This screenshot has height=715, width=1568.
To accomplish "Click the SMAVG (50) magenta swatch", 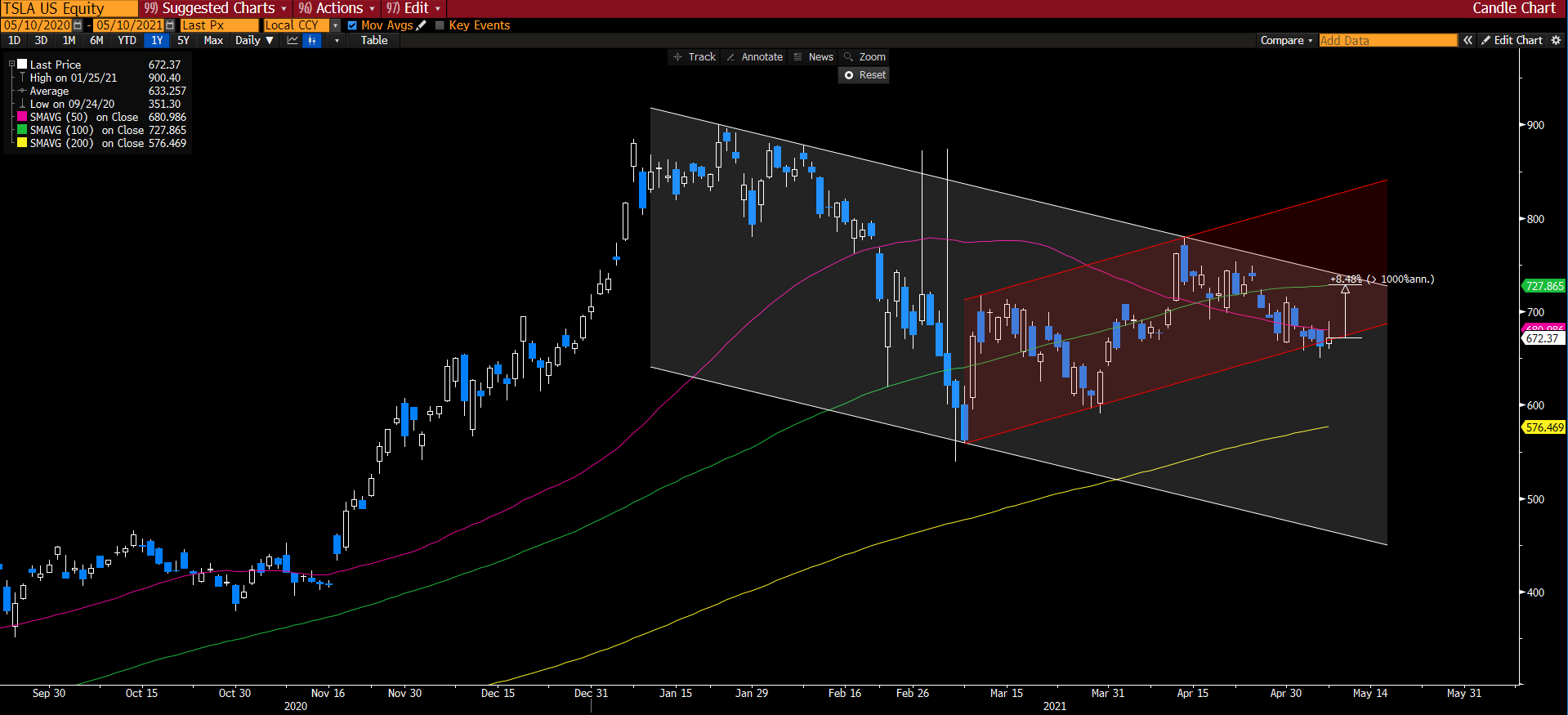I will point(22,117).
